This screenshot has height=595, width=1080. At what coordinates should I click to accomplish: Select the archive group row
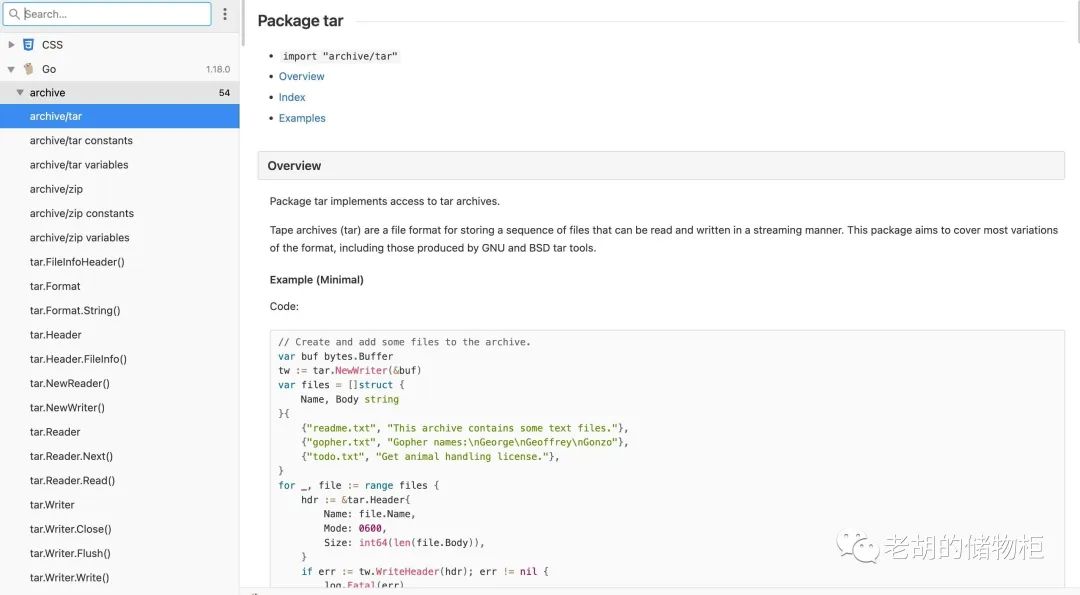120,92
